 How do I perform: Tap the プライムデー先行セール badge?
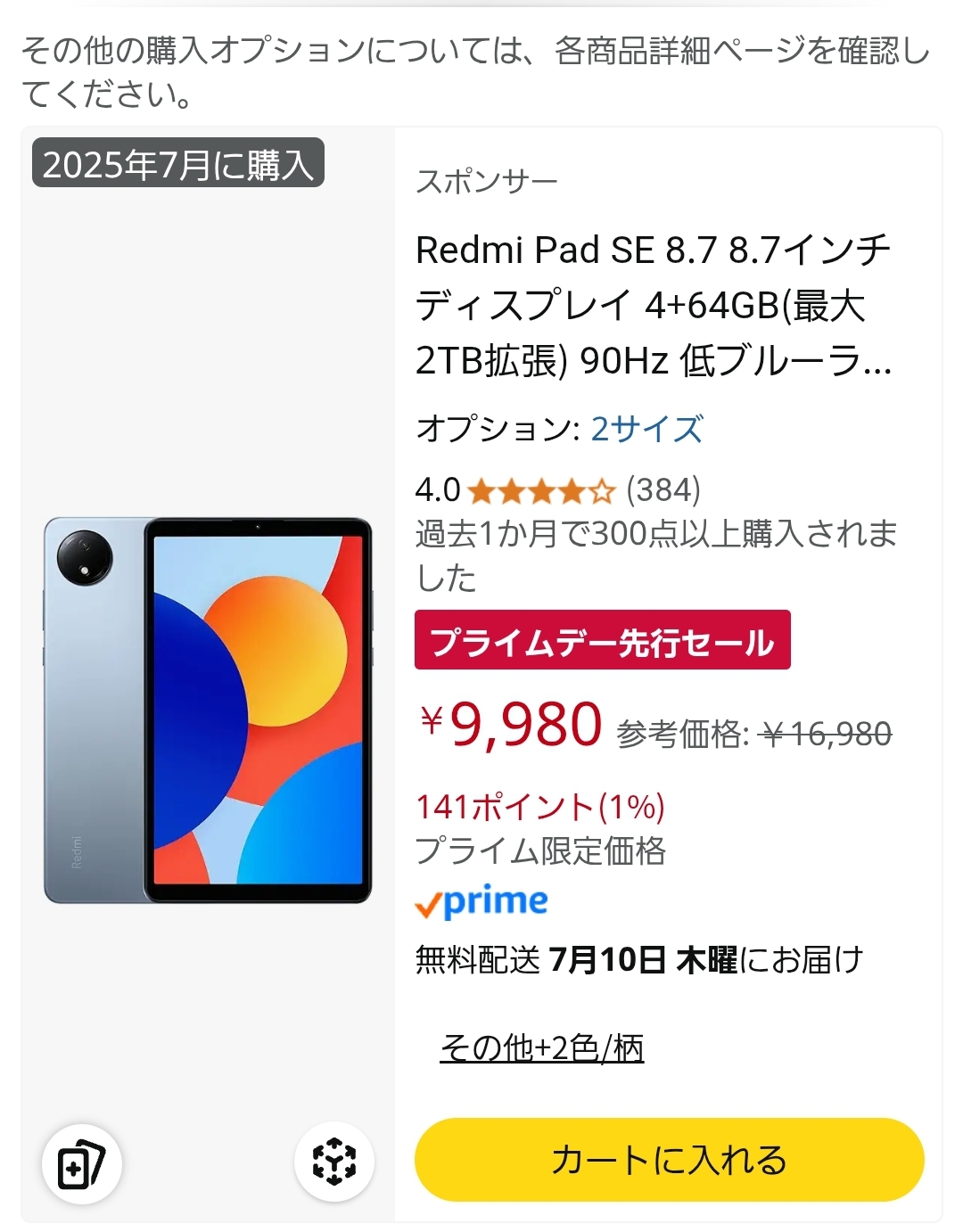(x=603, y=640)
